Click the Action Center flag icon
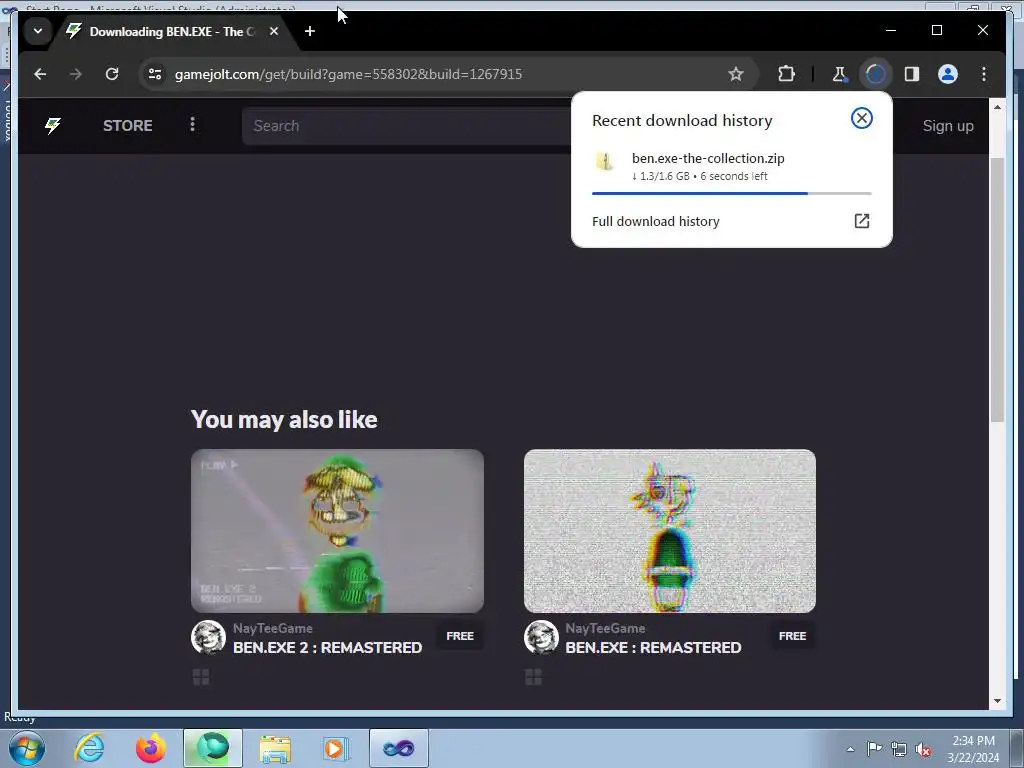Screen dimensions: 1024x768 point(874,749)
